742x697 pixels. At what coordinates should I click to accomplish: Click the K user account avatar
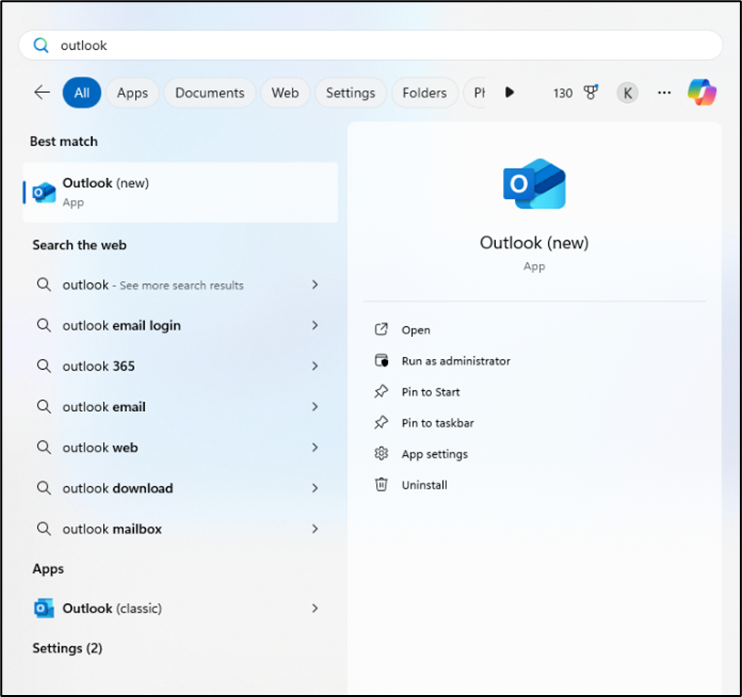[627, 93]
